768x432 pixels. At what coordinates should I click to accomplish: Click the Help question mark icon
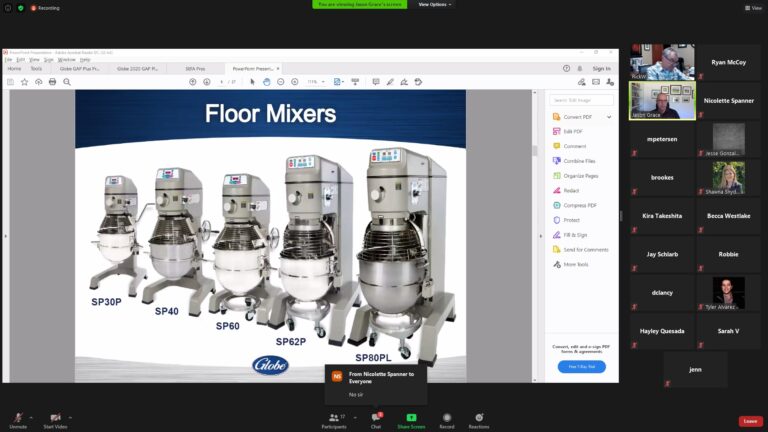[x=566, y=69]
